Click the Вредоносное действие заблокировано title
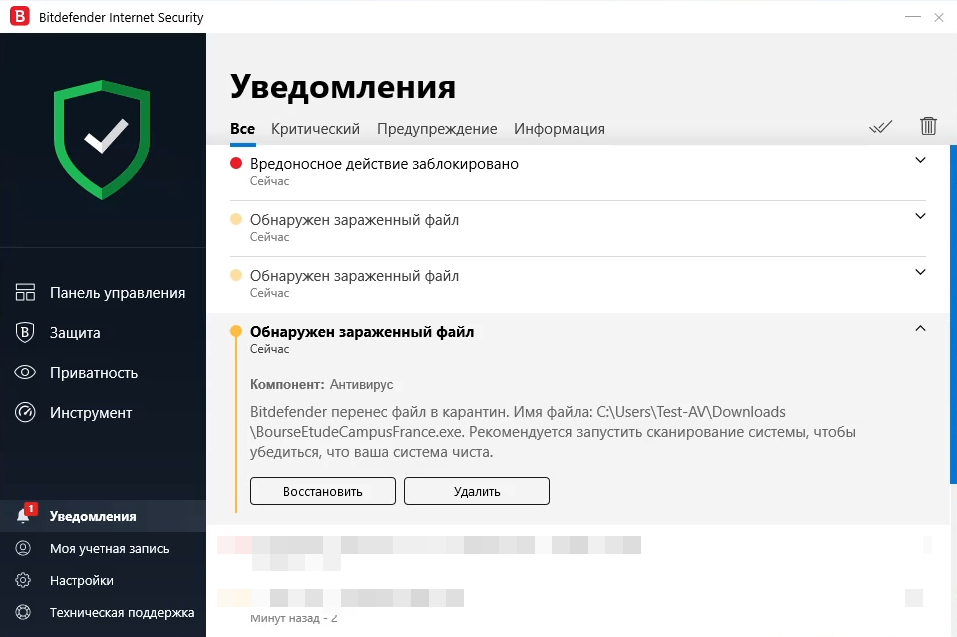Screen dimensions: 957x637 pyautogui.click(x=385, y=164)
